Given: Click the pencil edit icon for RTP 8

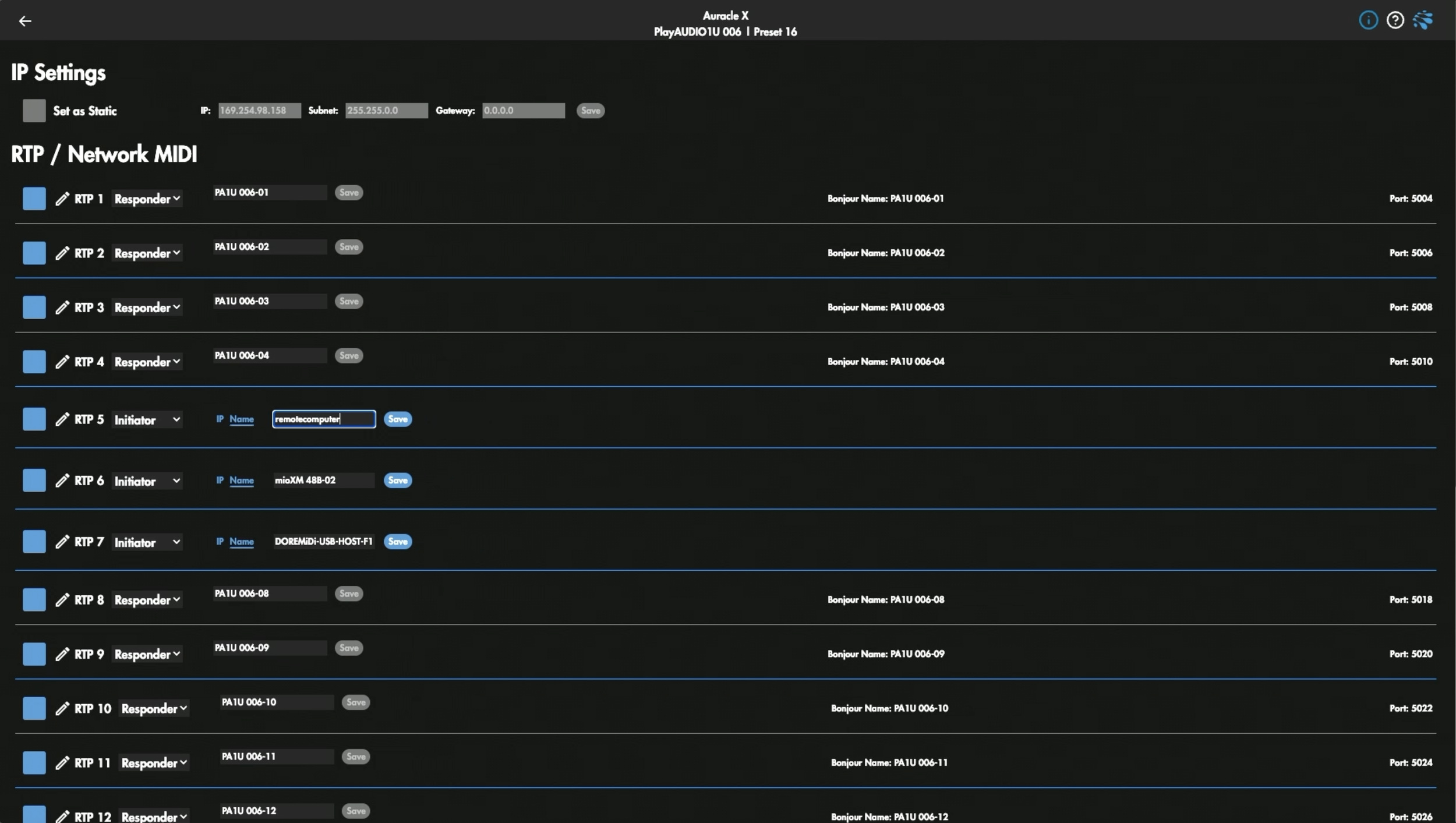Looking at the screenshot, I should [62, 600].
